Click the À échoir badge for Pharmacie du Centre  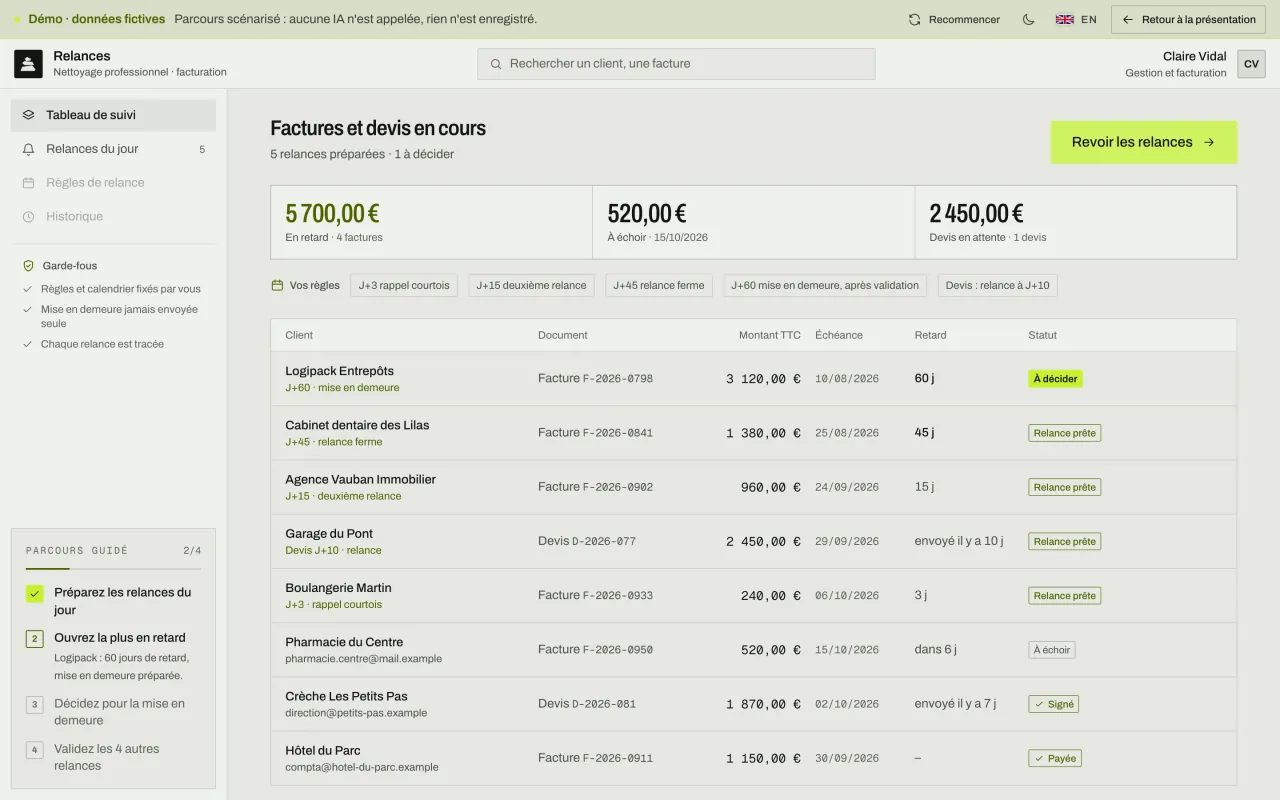(x=1052, y=650)
